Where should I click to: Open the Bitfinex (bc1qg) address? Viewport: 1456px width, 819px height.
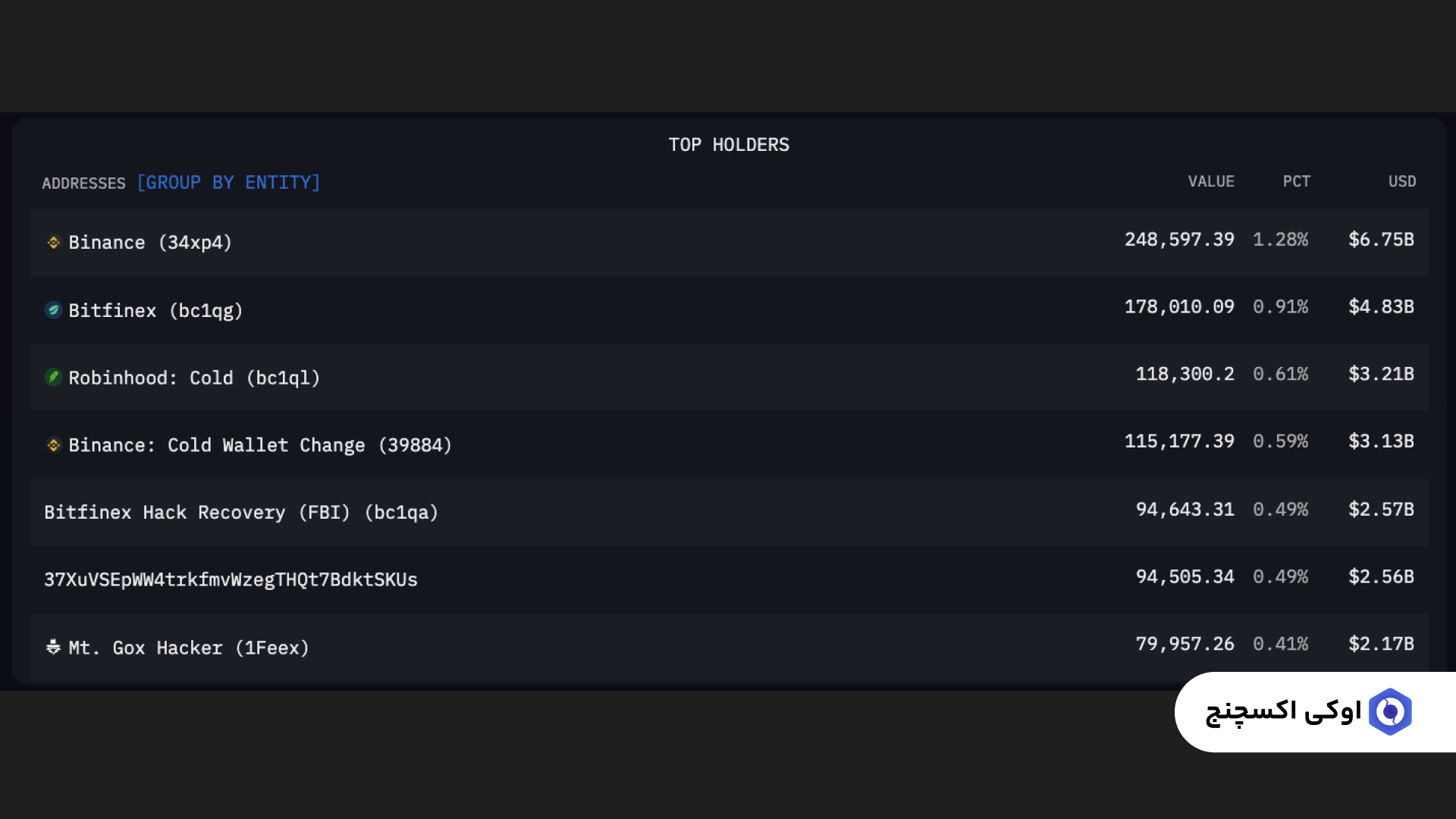pyautogui.click(x=155, y=311)
